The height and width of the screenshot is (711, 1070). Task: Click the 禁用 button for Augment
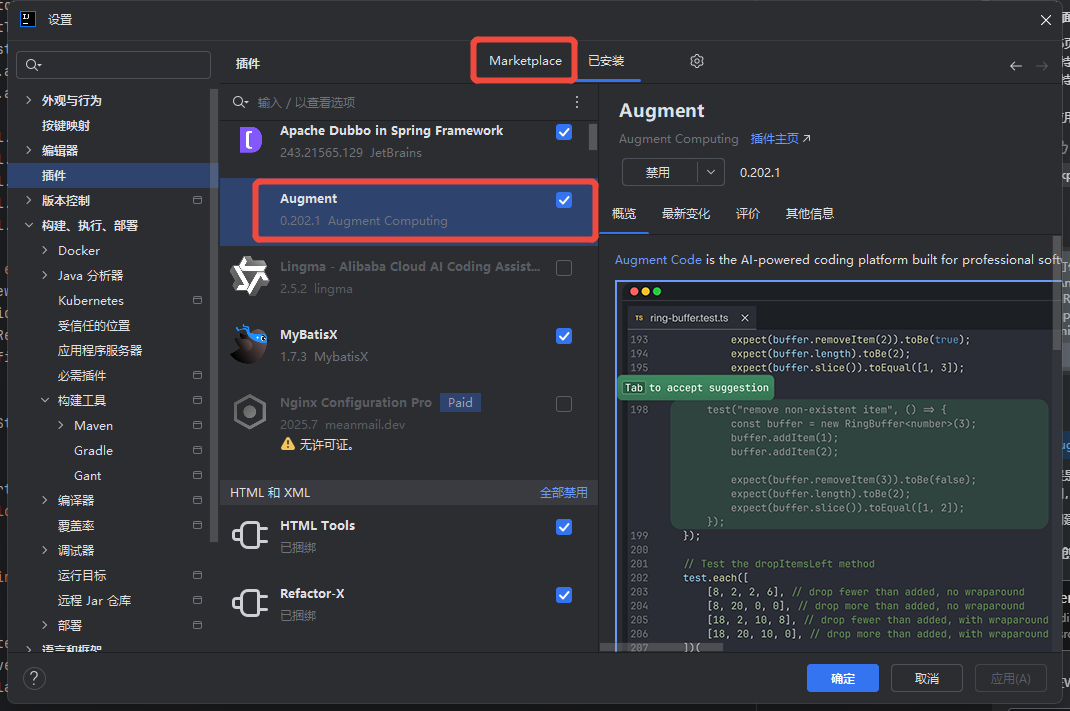click(659, 173)
